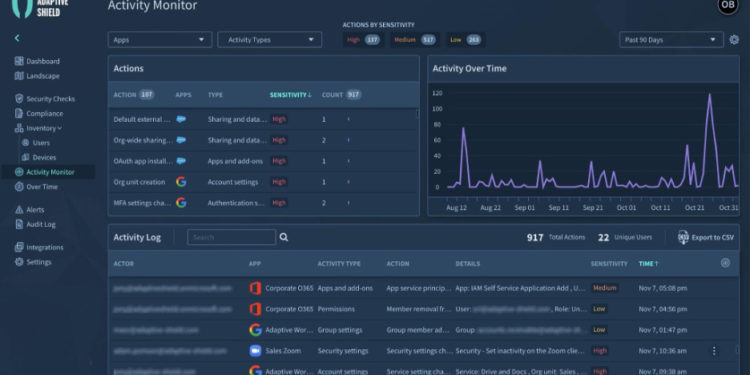The height and width of the screenshot is (375, 750).
Task: Click the Devices icon in Inventory
Action: [x=25, y=157]
